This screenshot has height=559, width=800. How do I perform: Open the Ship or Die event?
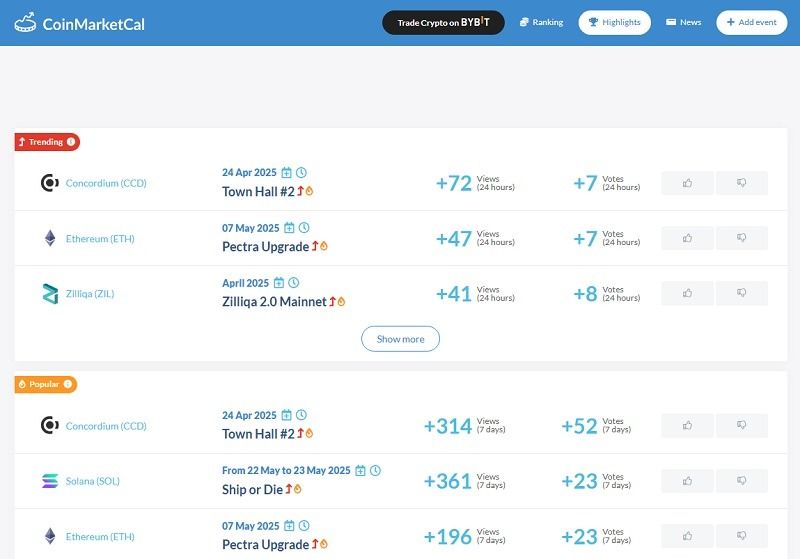pos(252,490)
